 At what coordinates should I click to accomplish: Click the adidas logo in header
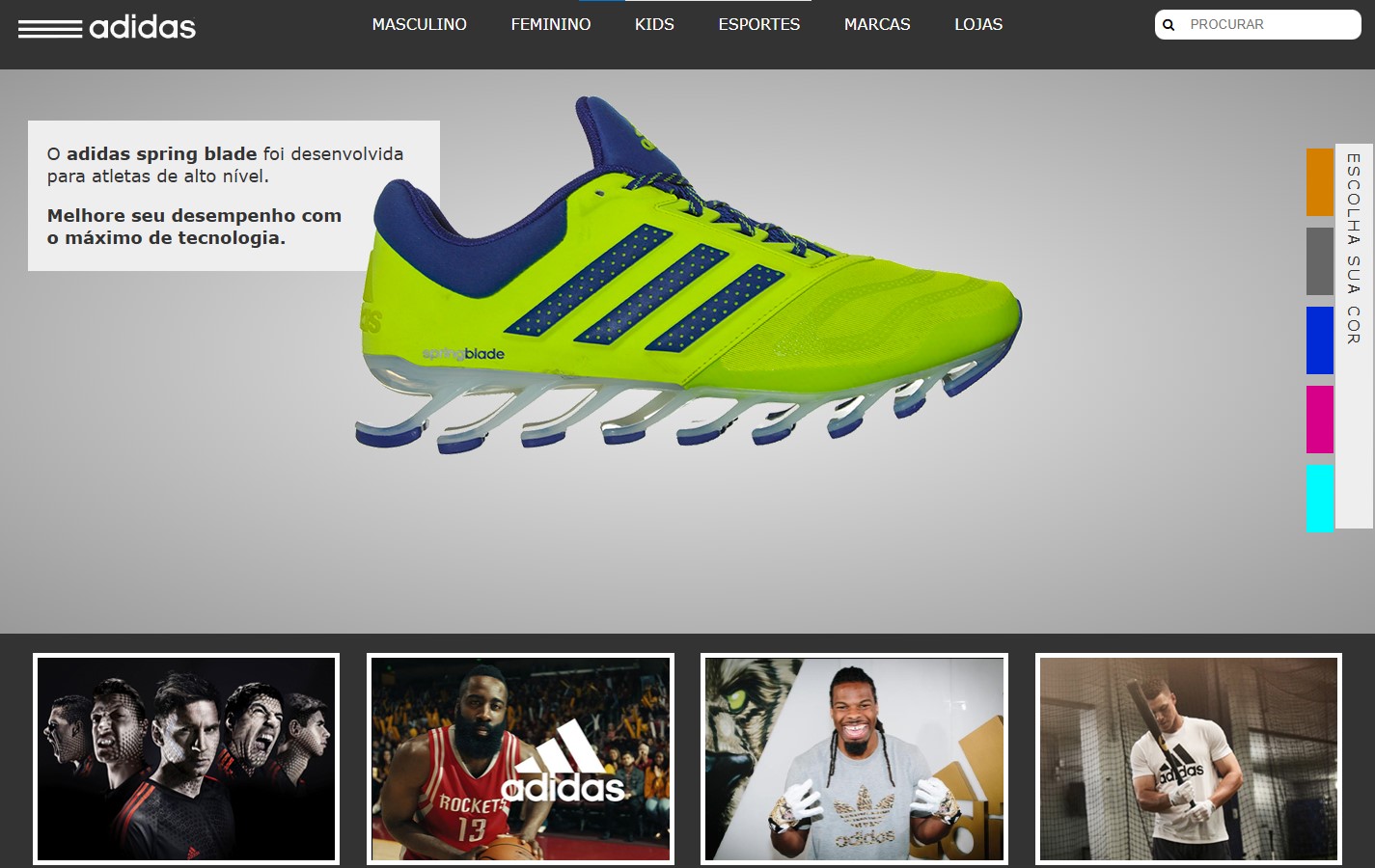coord(107,27)
